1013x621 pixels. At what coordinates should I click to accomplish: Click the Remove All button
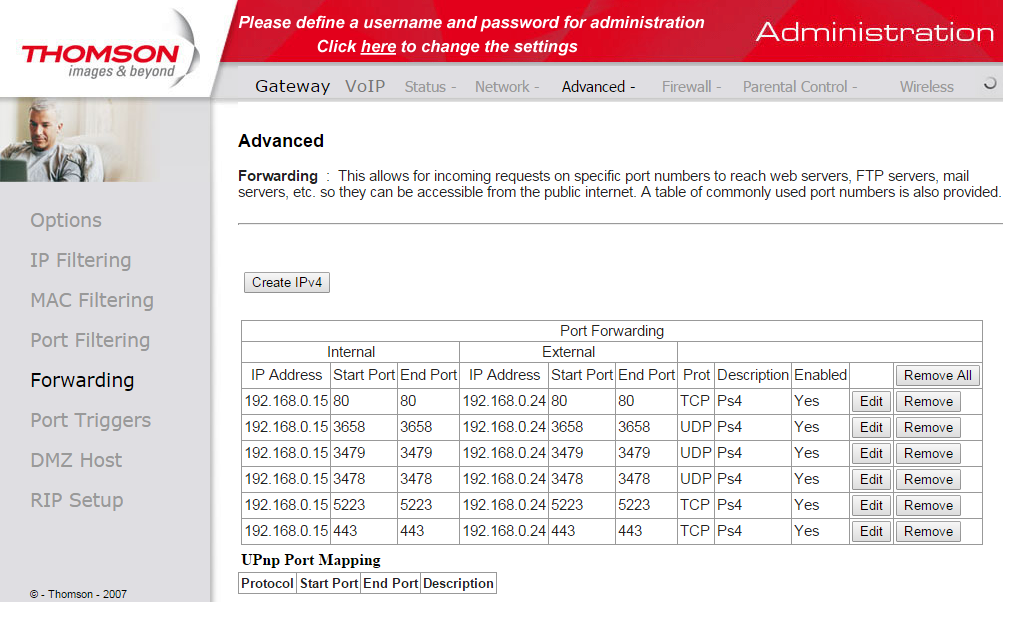pyautogui.click(x=937, y=375)
